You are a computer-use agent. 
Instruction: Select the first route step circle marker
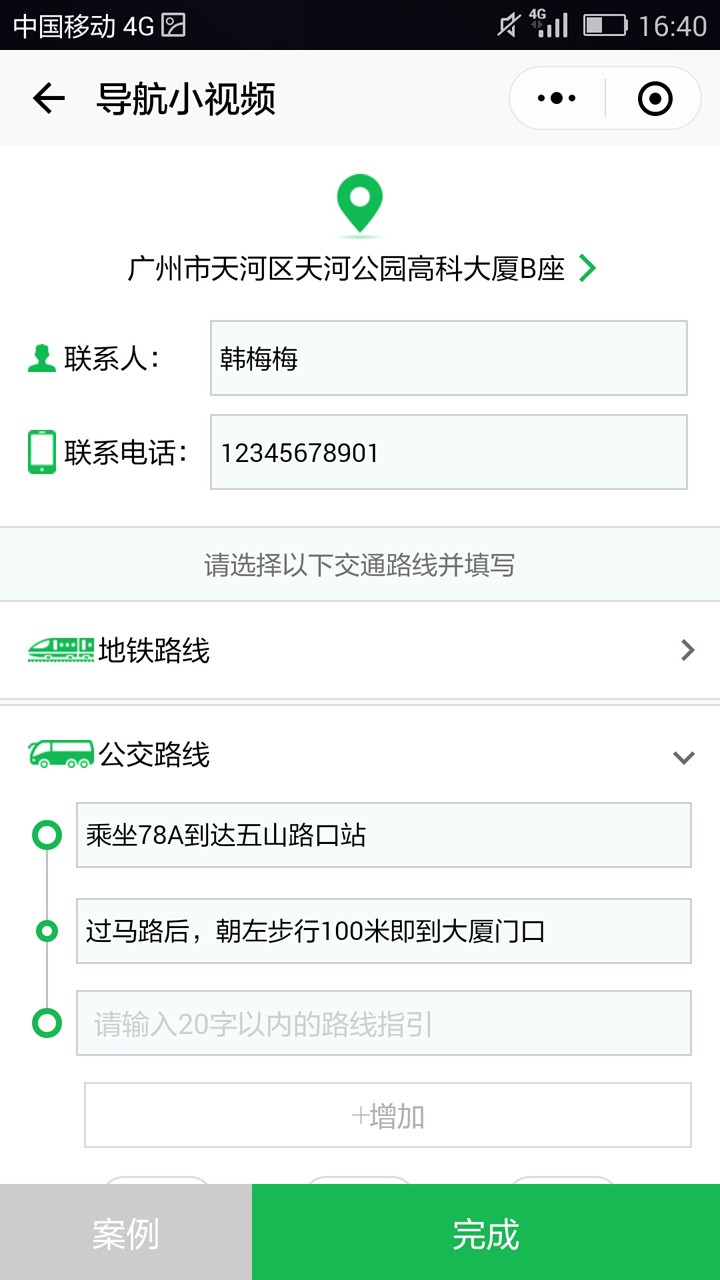click(x=47, y=834)
